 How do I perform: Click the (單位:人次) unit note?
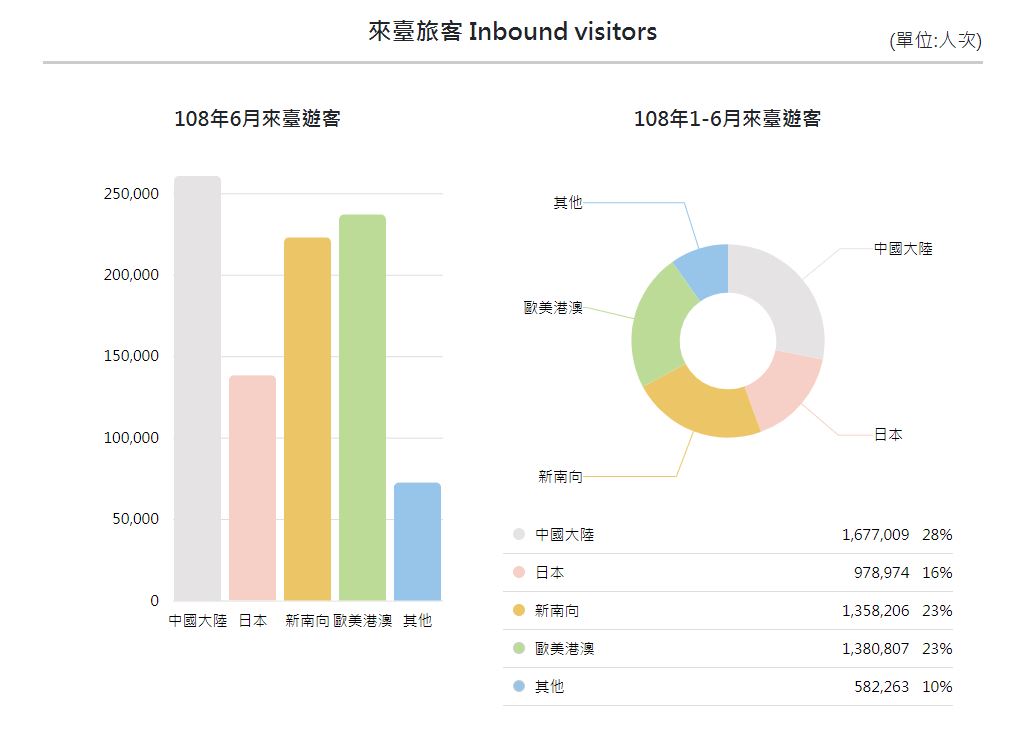(x=936, y=40)
